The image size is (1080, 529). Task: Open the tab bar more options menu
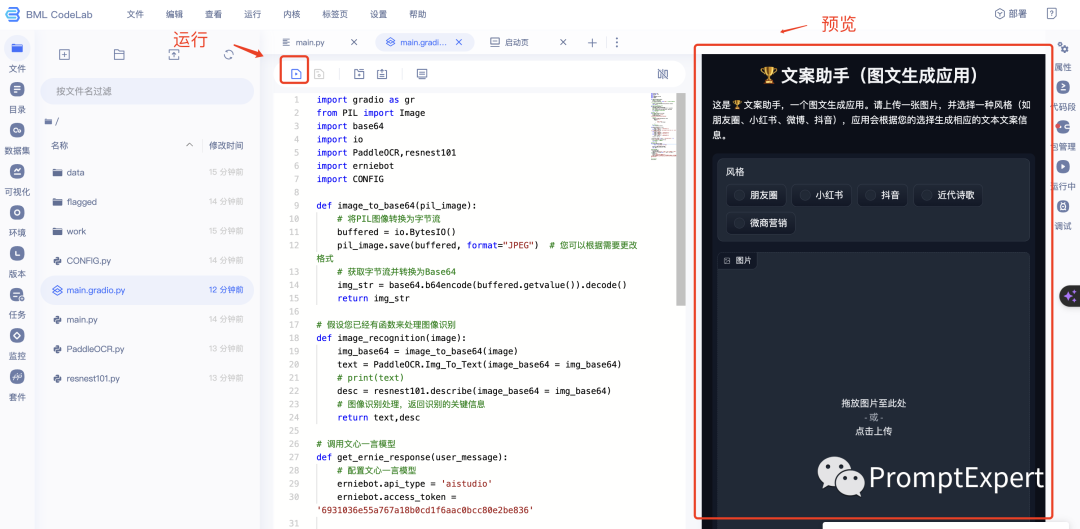[x=616, y=43]
